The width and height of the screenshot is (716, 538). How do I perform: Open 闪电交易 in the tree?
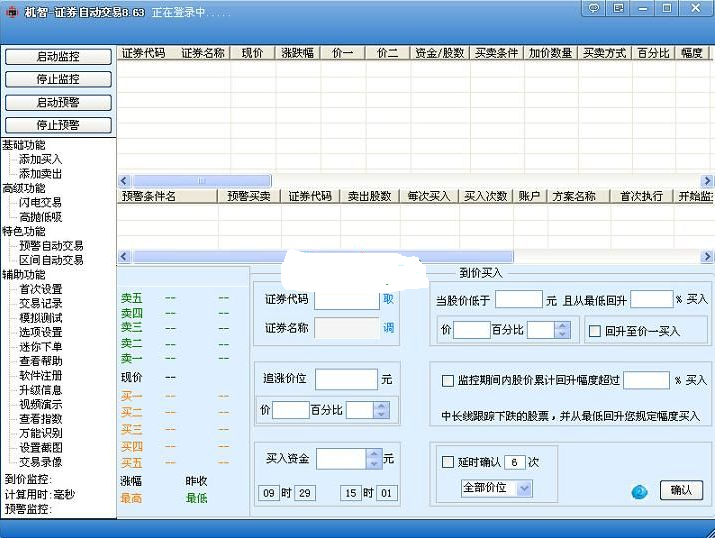[x=40, y=202]
